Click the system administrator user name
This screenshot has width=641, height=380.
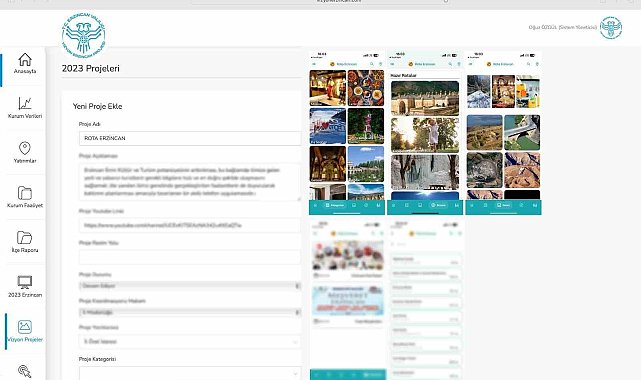[563, 27]
